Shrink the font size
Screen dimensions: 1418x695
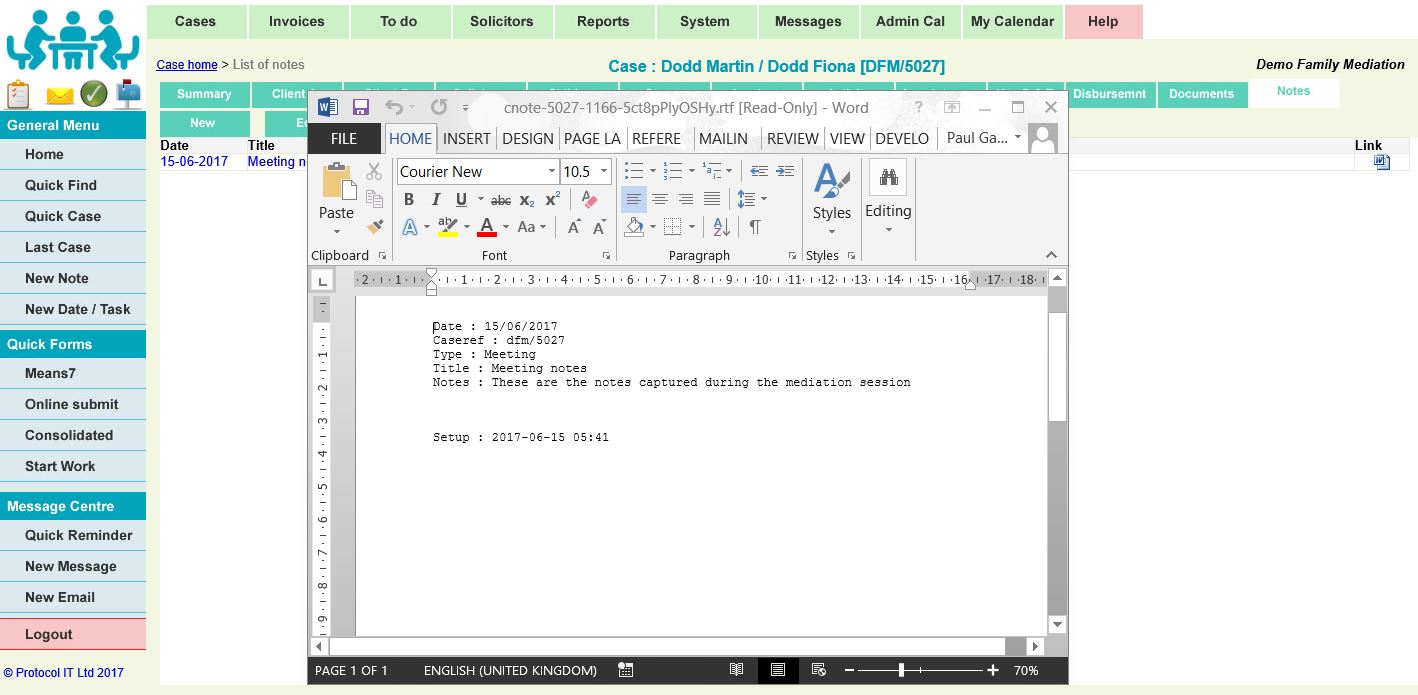coord(599,227)
